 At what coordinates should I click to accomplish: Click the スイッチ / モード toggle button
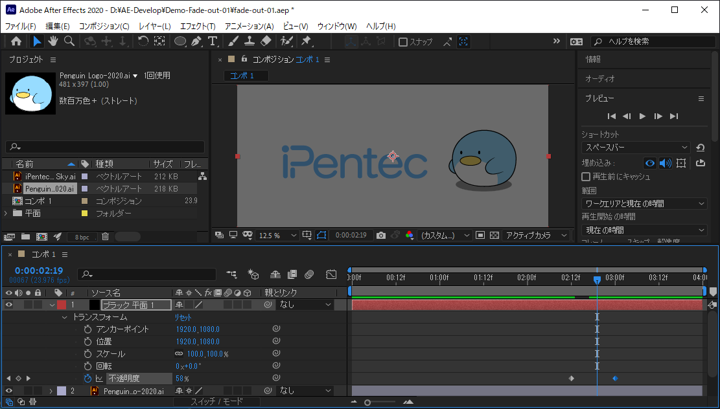tap(217, 402)
